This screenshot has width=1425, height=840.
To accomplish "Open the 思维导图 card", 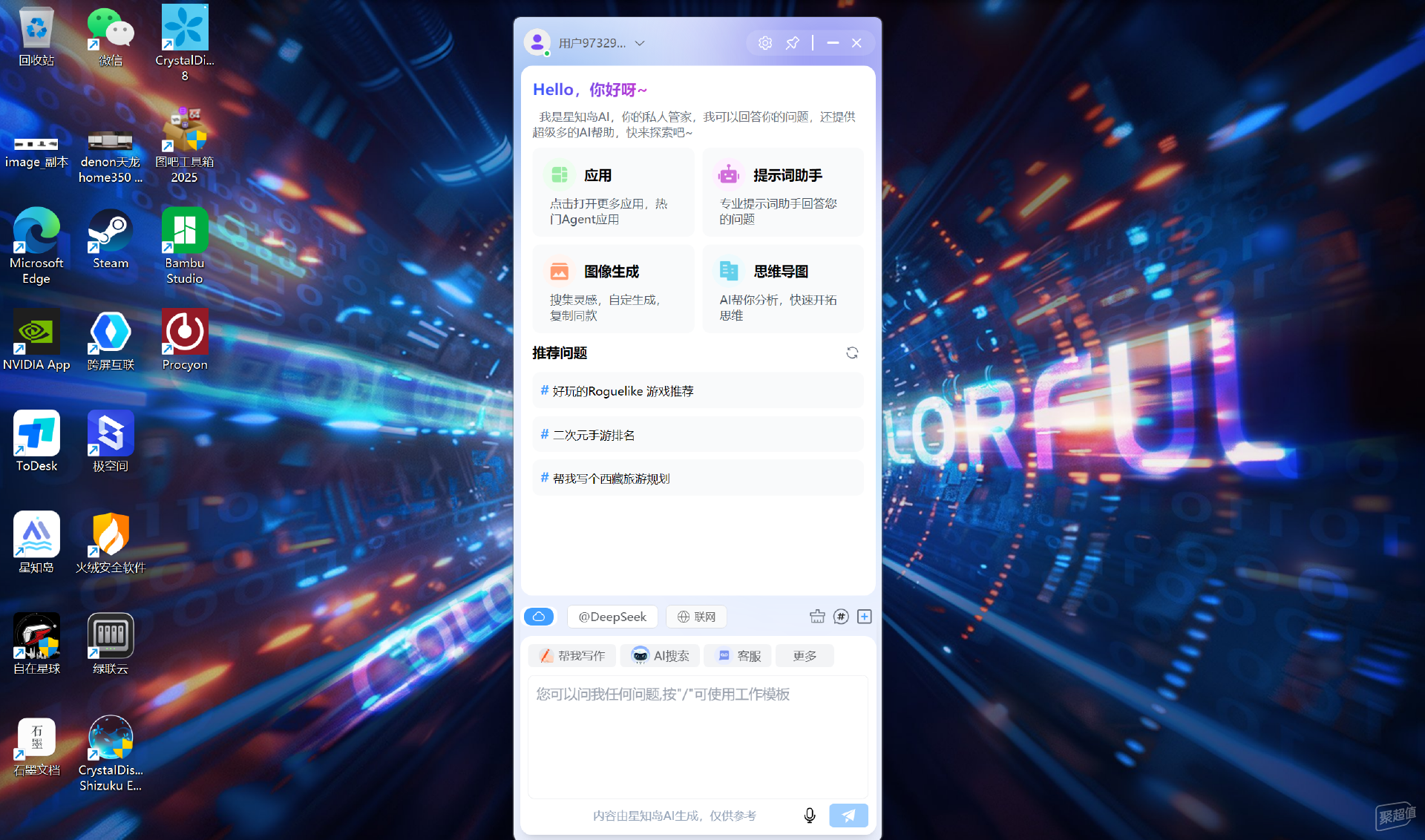I will (x=783, y=289).
